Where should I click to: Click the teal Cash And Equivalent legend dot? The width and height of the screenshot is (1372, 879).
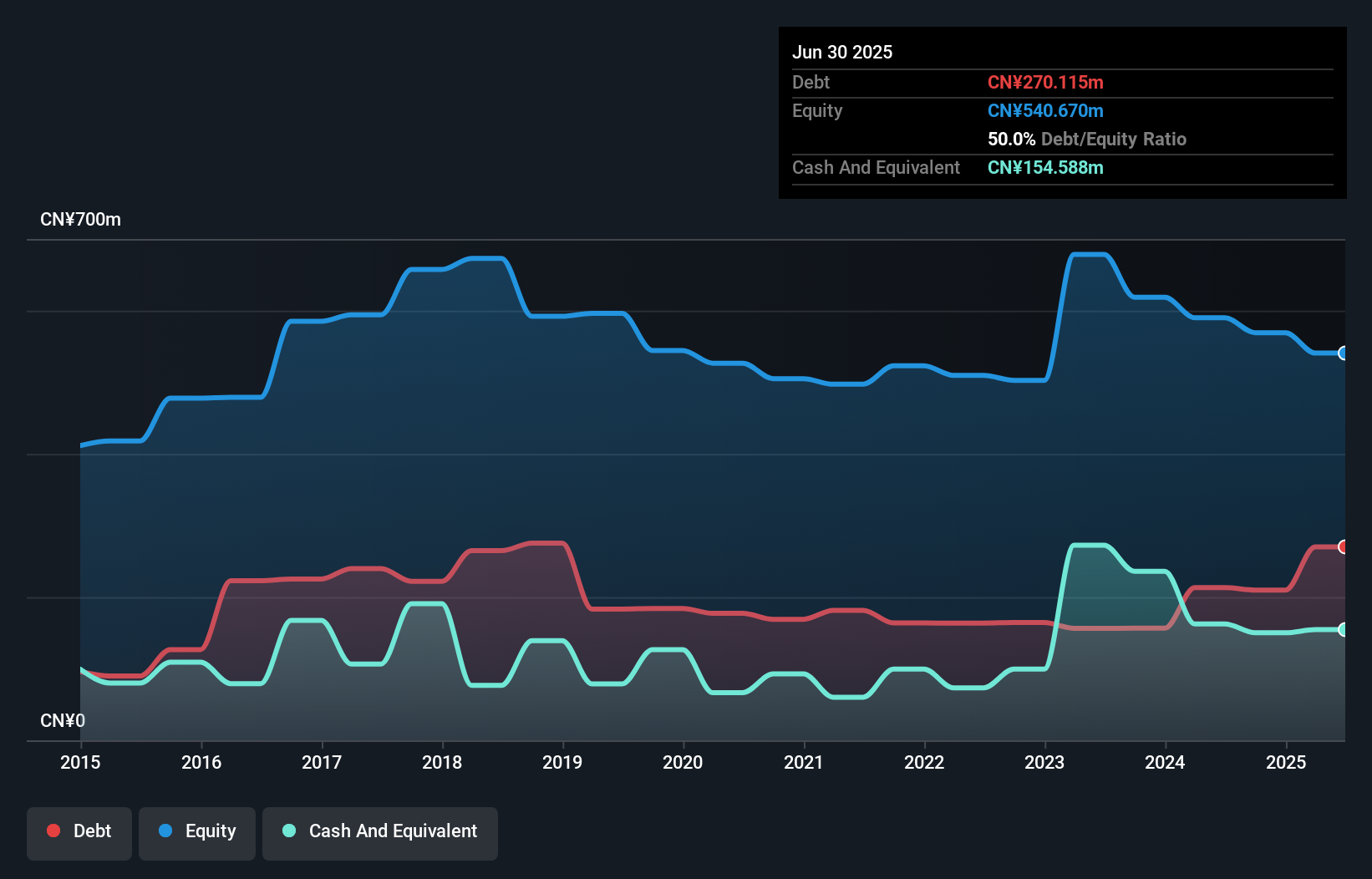click(x=288, y=831)
